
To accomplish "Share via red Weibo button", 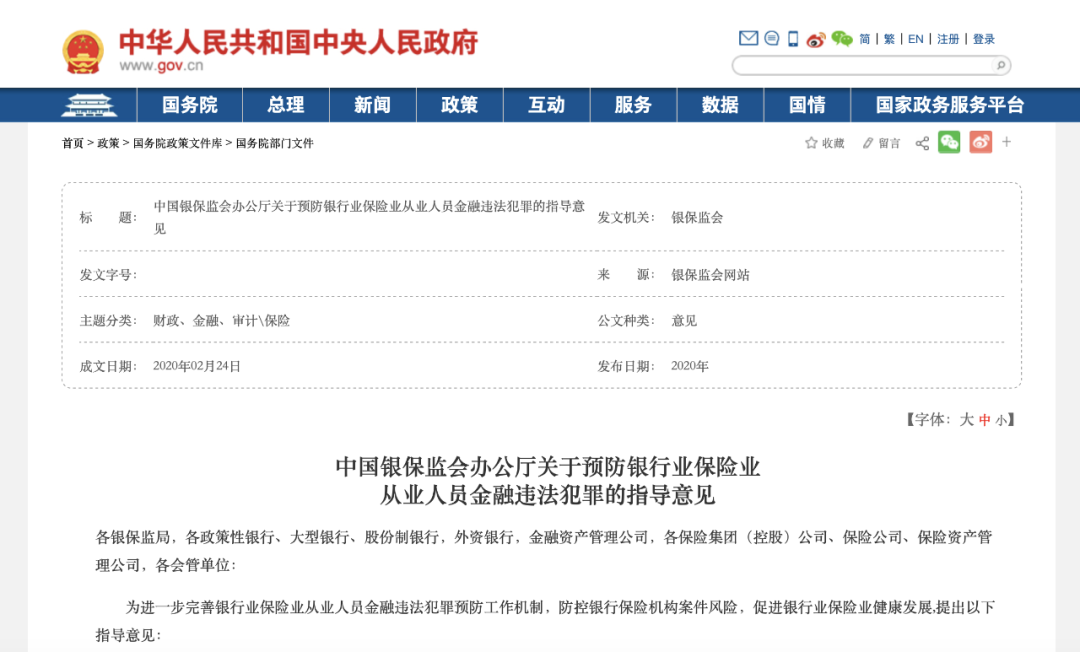I will point(981,142).
